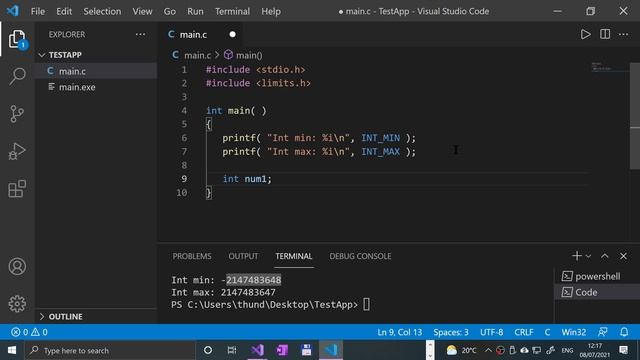Show hidden system tray icons chevron

[488, 350]
